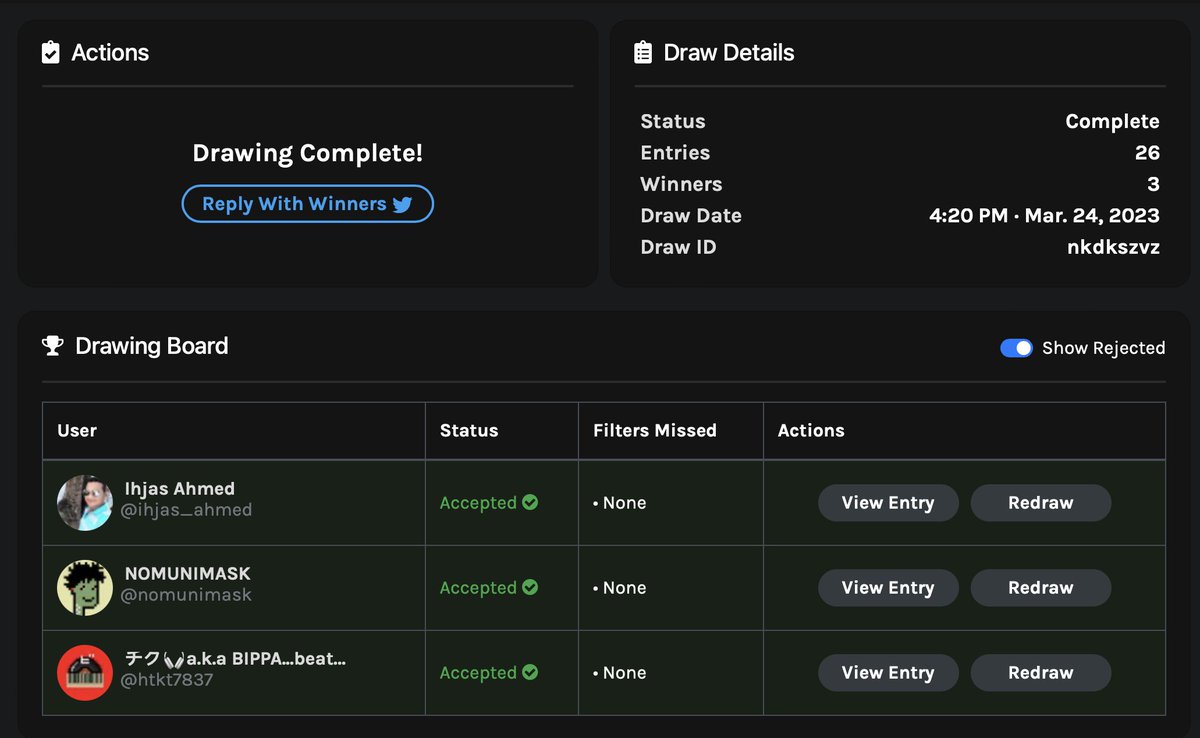Click the Drawing Complete! message

pos(308,153)
